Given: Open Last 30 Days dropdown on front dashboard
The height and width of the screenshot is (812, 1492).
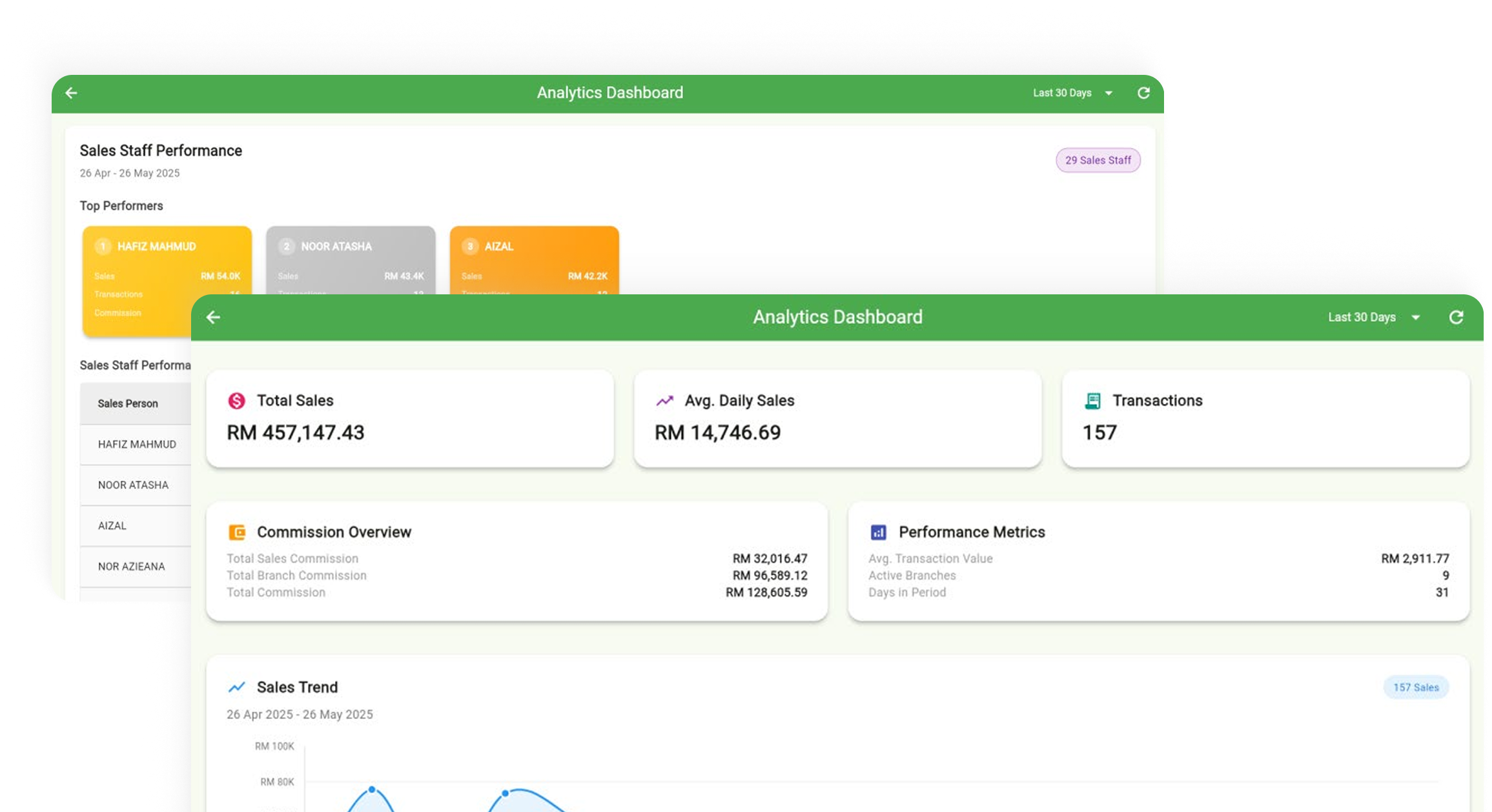Looking at the screenshot, I should click(1374, 317).
